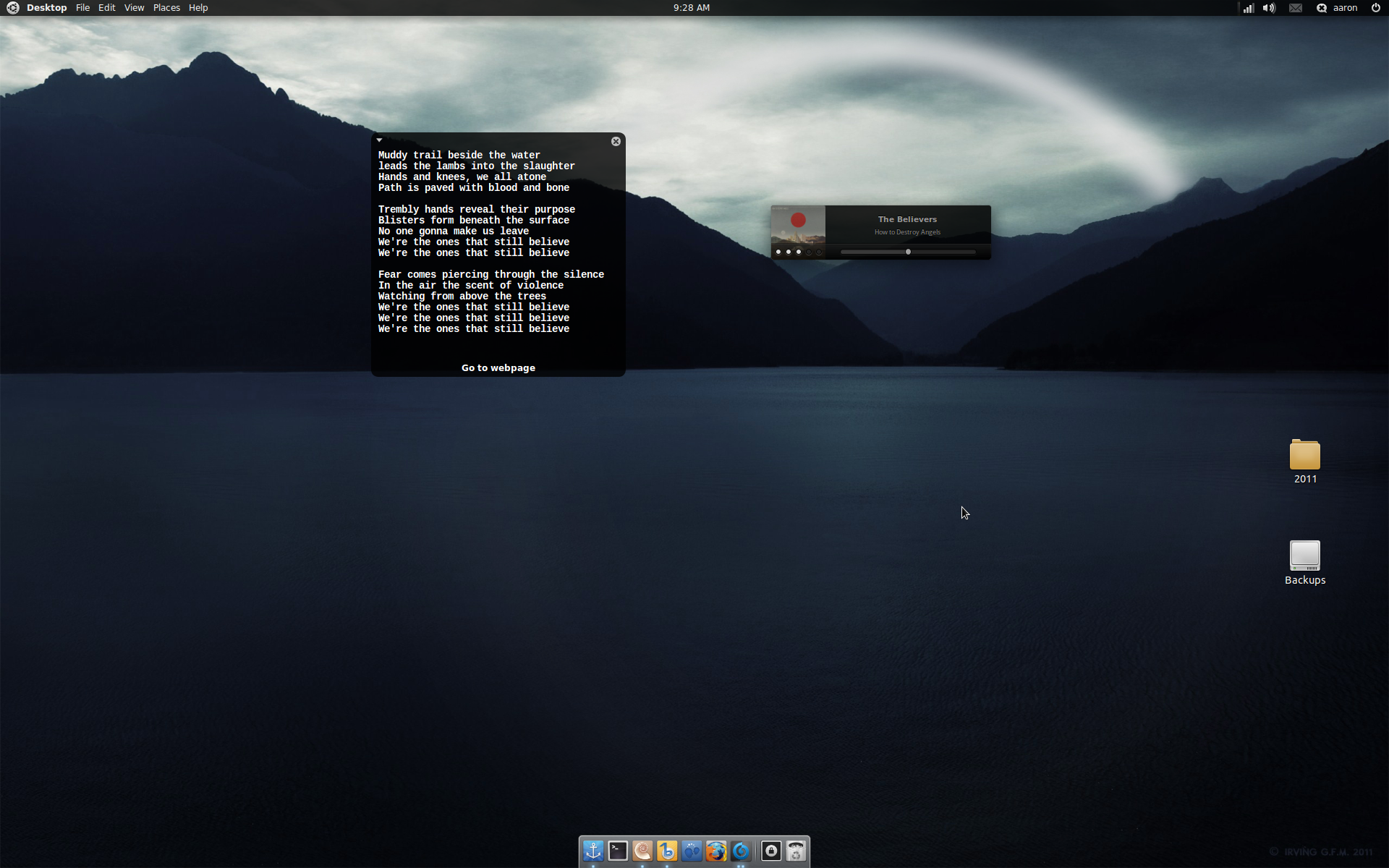Open Banshee music player from the dock
Image resolution: width=1389 pixels, height=868 pixels.
tap(667, 851)
